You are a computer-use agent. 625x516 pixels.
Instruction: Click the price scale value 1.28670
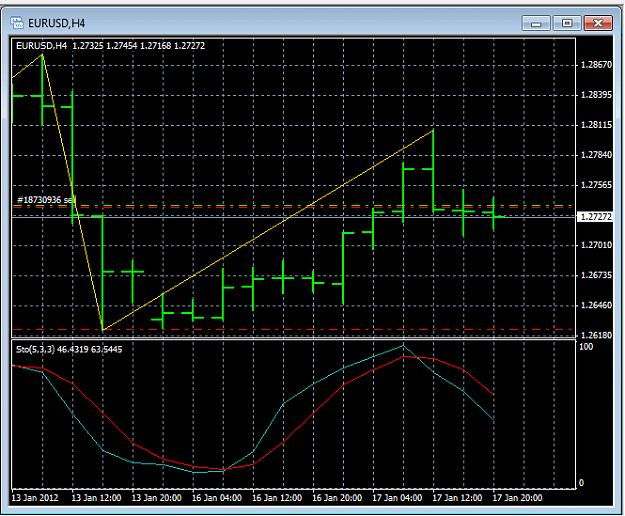(x=596, y=65)
